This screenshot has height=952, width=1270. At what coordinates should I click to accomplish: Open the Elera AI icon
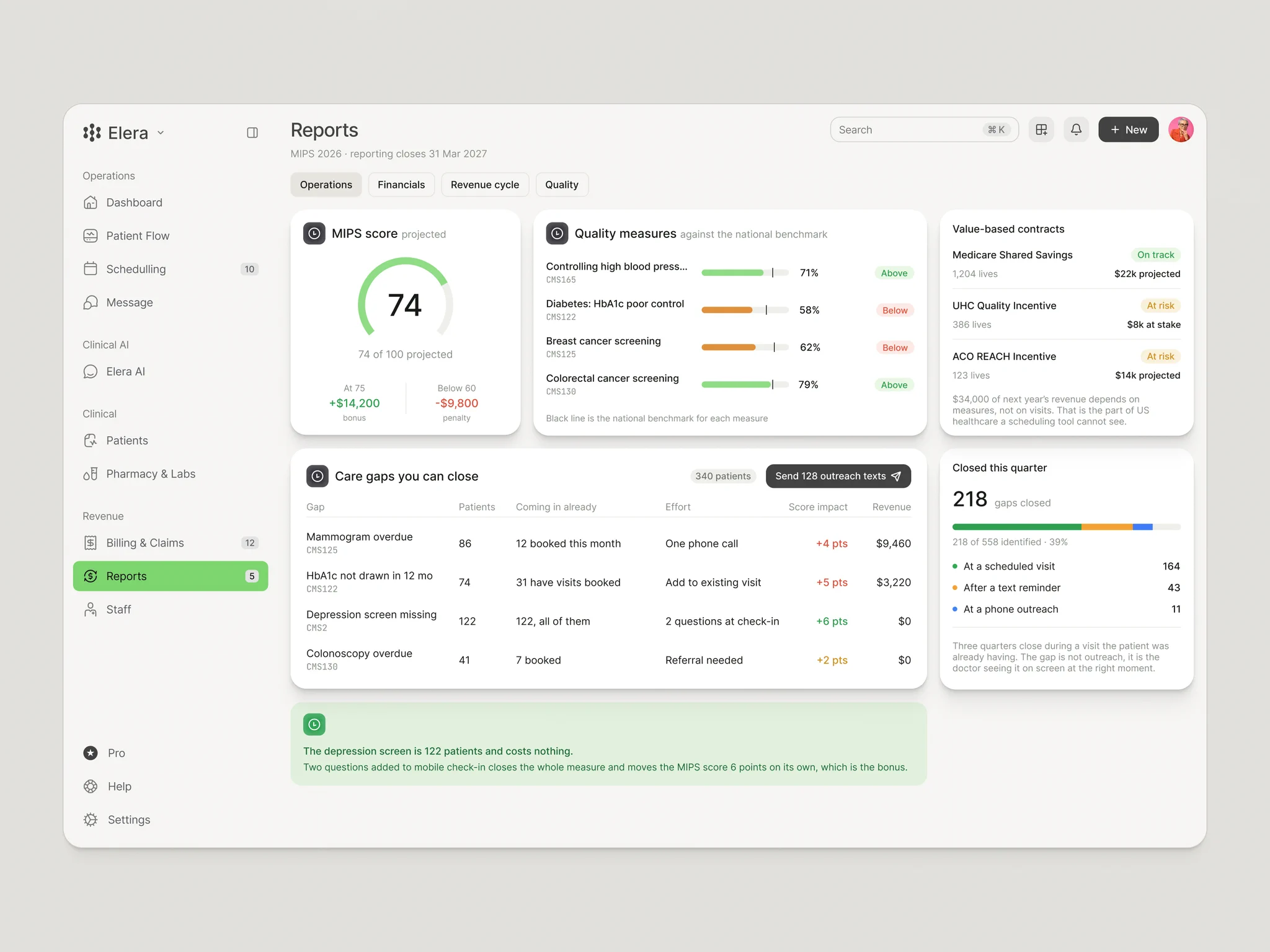click(91, 371)
